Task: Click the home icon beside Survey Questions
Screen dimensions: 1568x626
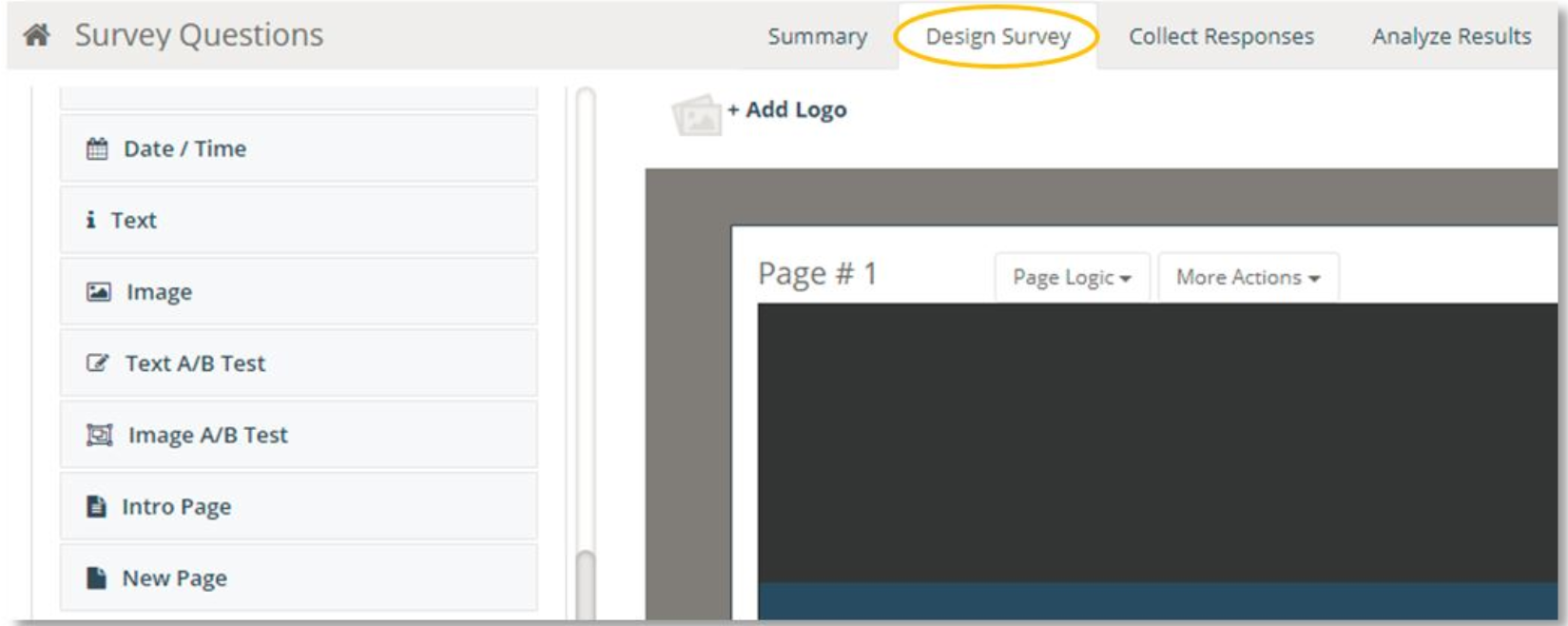Action: 37,35
